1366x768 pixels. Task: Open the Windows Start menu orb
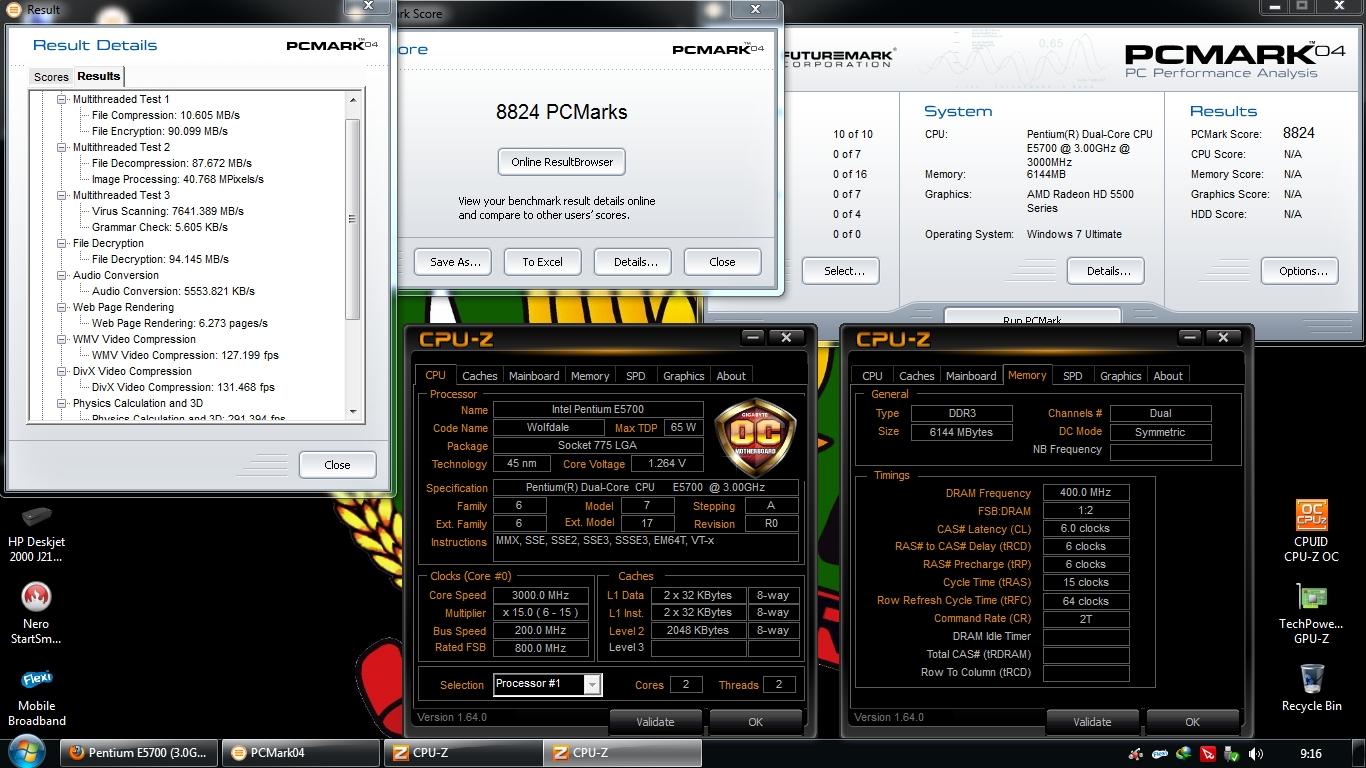tap(27, 752)
